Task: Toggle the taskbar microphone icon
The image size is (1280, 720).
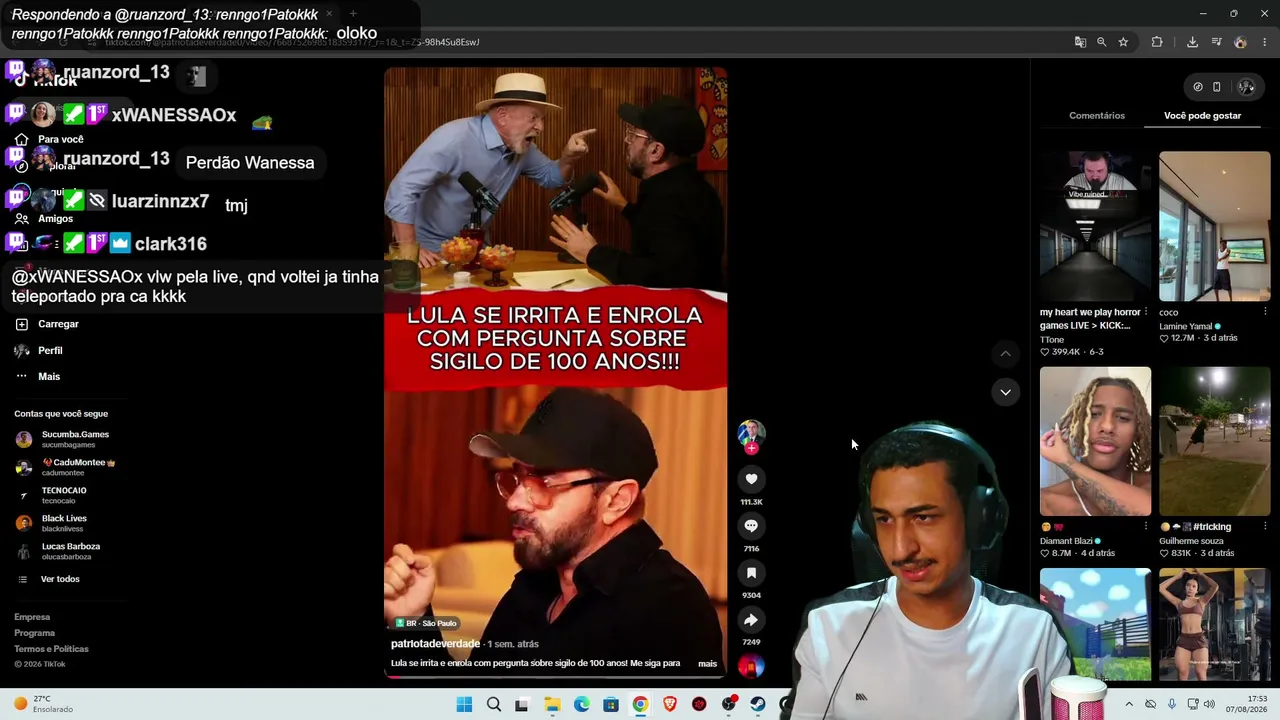Action: coord(1171,704)
